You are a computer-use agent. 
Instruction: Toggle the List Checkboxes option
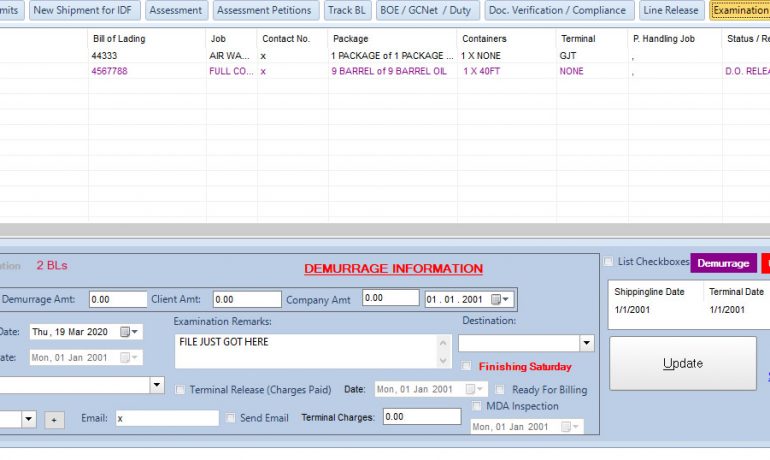coord(608,262)
